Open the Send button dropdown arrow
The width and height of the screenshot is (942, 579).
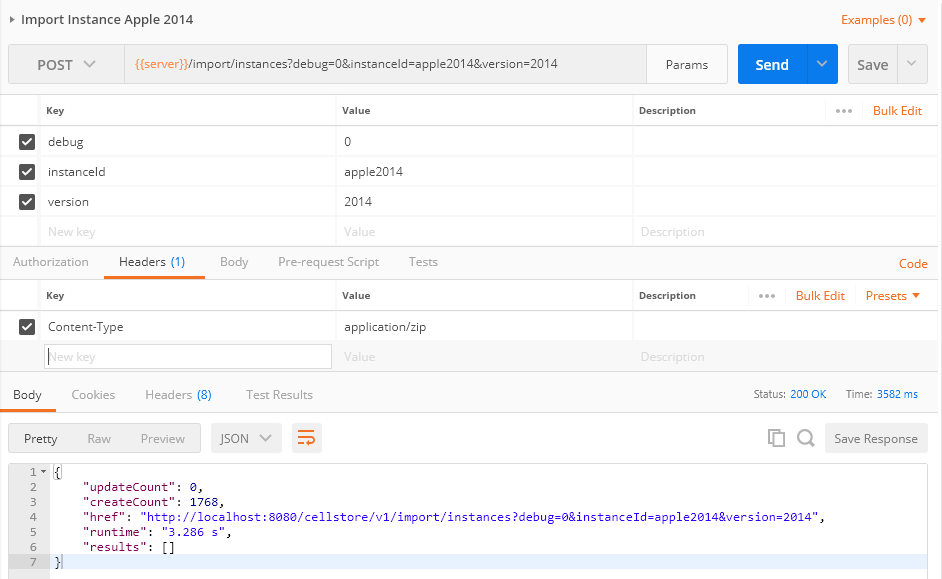[x=822, y=64]
